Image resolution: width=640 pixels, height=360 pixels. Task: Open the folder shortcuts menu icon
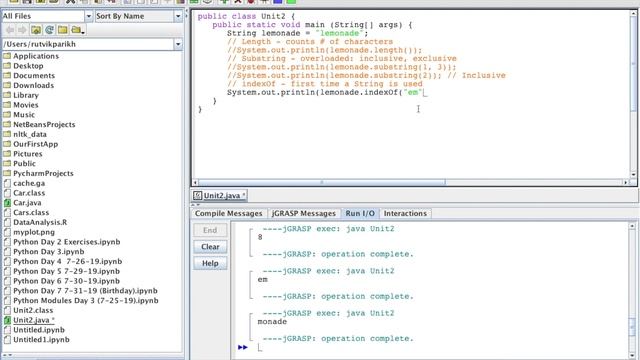tap(77, 30)
